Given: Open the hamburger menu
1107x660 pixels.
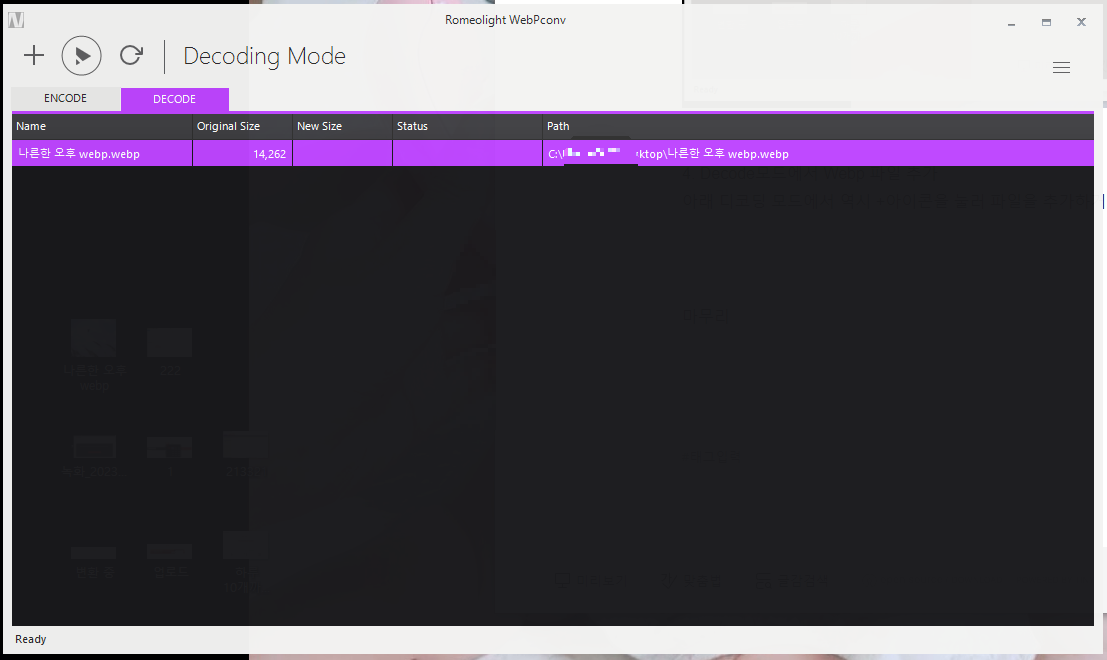Looking at the screenshot, I should (x=1061, y=68).
